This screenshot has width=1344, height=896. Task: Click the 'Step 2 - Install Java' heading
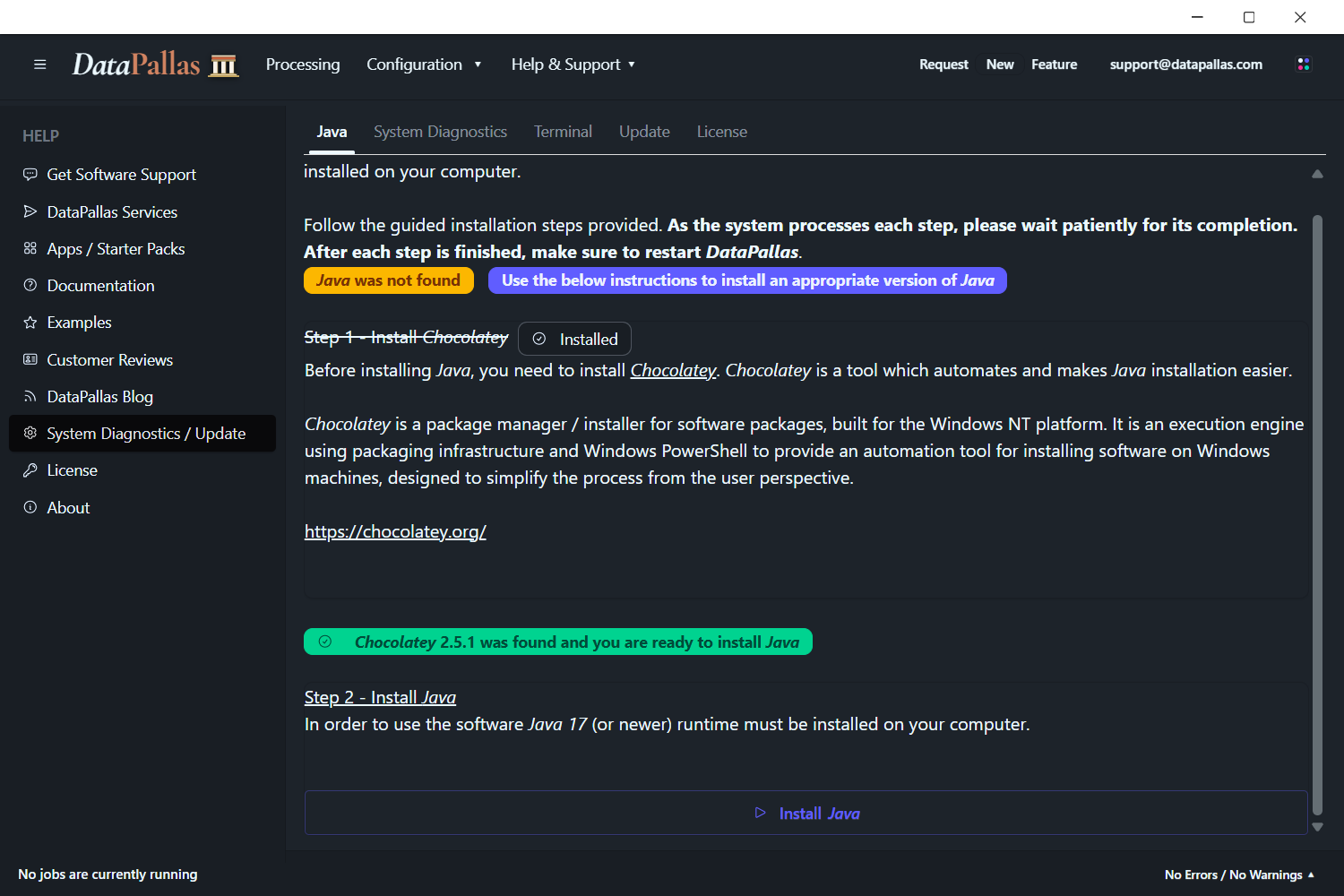(380, 697)
